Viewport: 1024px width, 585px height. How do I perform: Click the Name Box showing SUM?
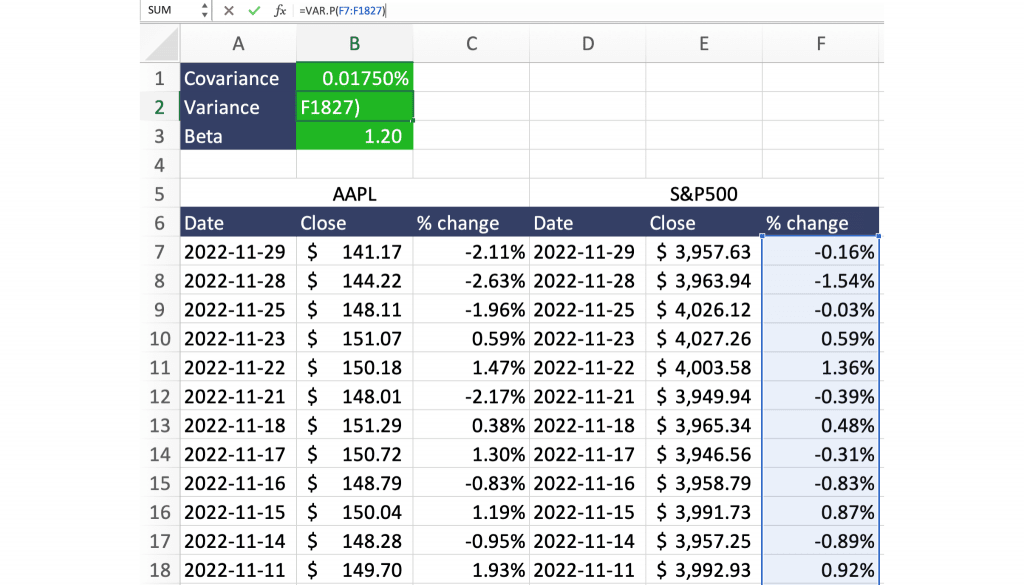coord(170,10)
